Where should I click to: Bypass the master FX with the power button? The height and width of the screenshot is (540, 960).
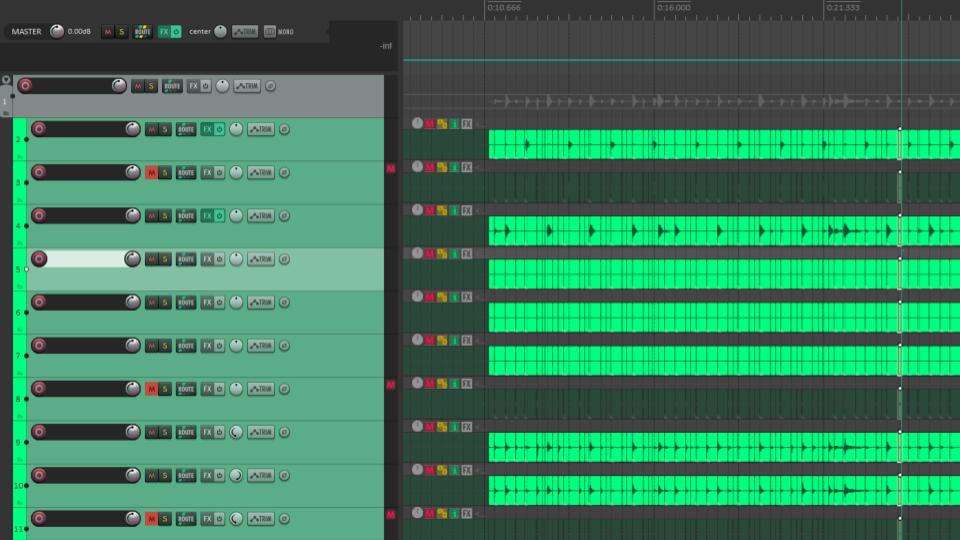(176, 32)
